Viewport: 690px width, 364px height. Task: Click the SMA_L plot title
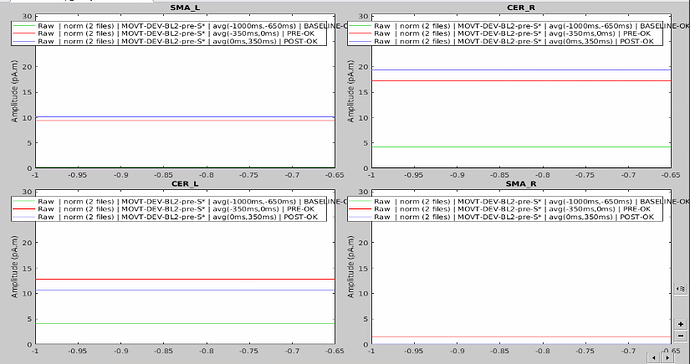pyautogui.click(x=185, y=7)
